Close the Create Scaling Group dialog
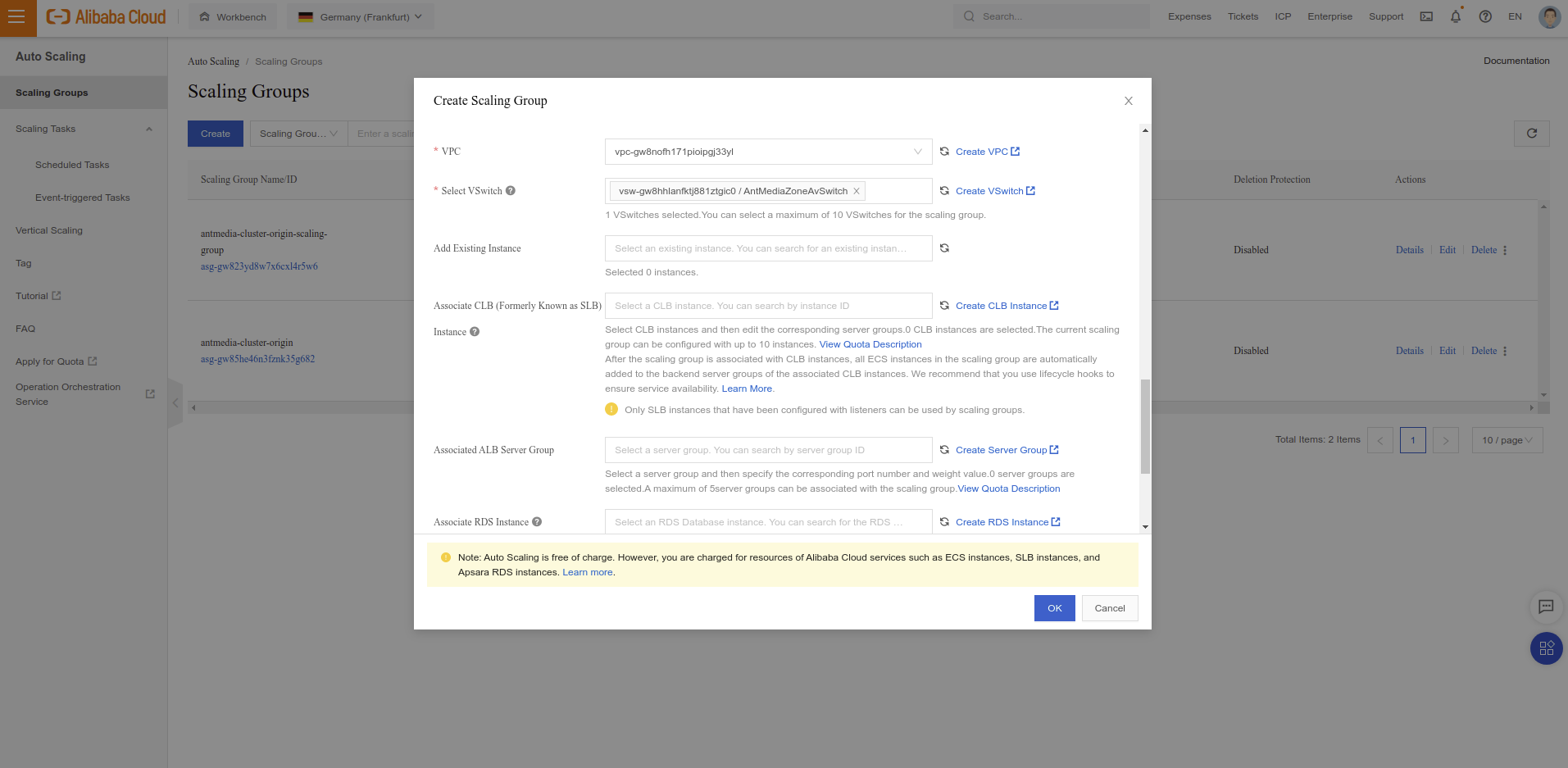Image resolution: width=1568 pixels, height=768 pixels. pos(1129,101)
